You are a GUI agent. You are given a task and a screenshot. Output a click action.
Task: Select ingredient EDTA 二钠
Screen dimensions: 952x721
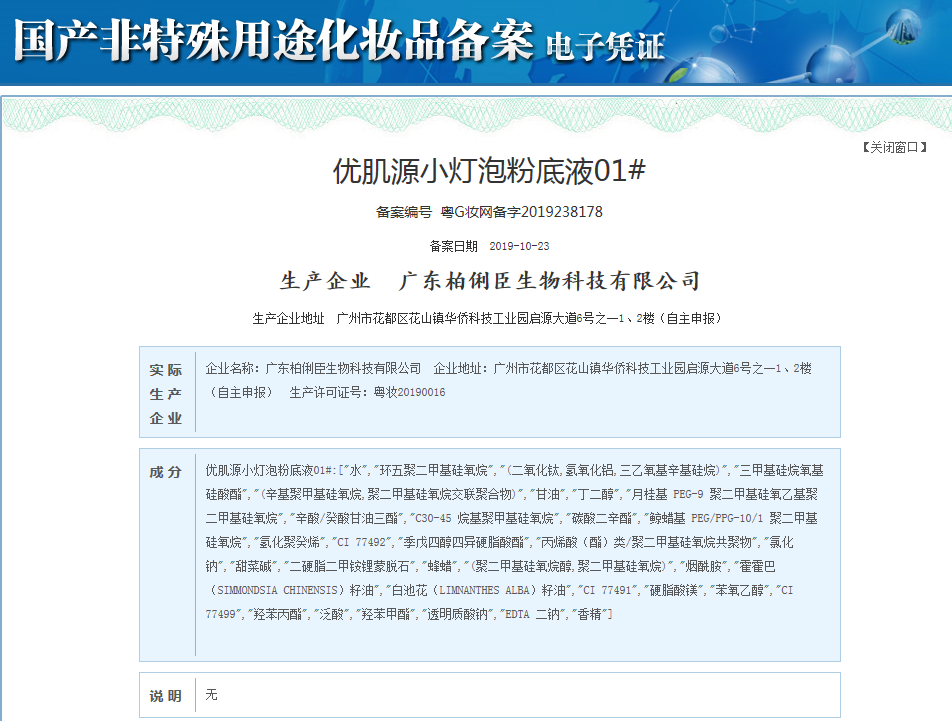point(532,614)
